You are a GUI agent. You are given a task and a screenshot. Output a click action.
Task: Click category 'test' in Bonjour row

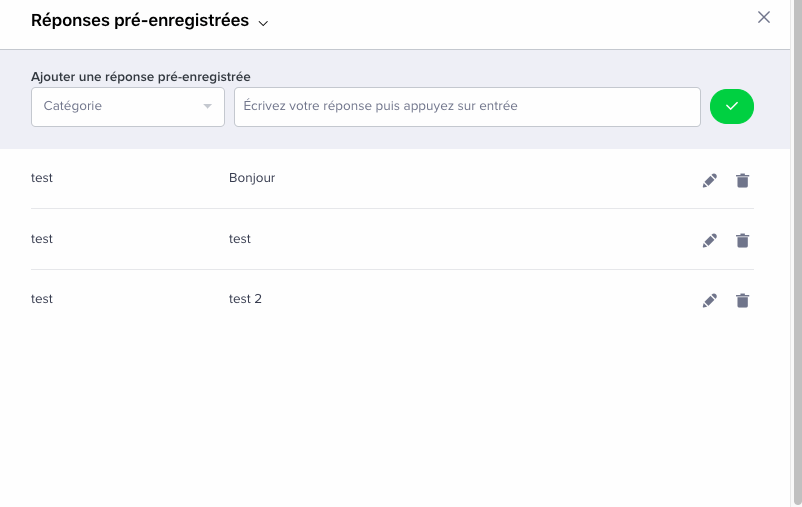click(x=42, y=178)
